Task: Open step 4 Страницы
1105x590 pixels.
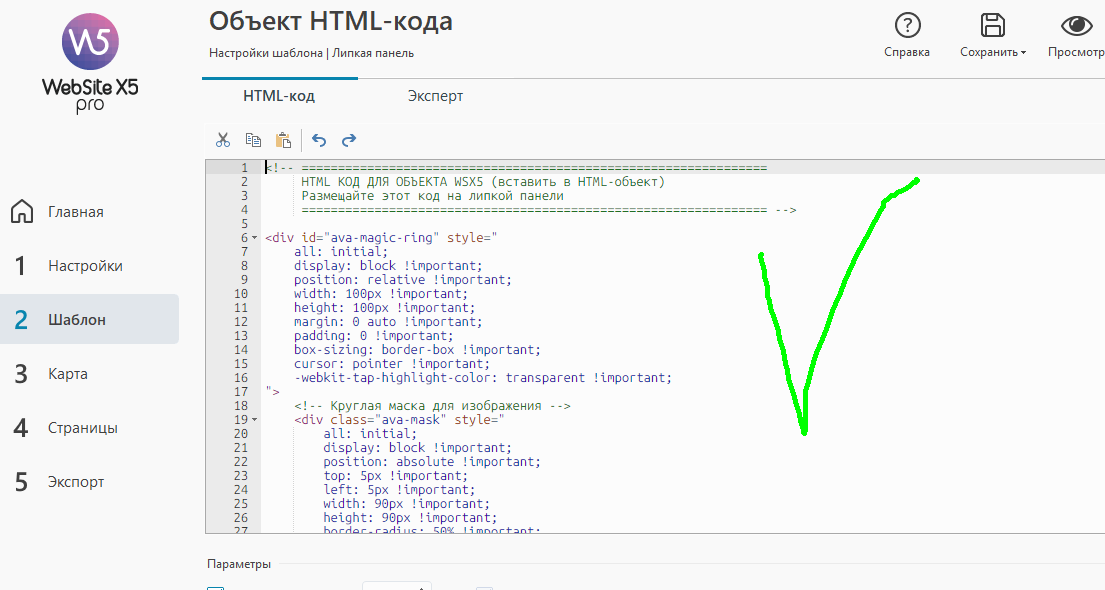Action: (x=82, y=428)
